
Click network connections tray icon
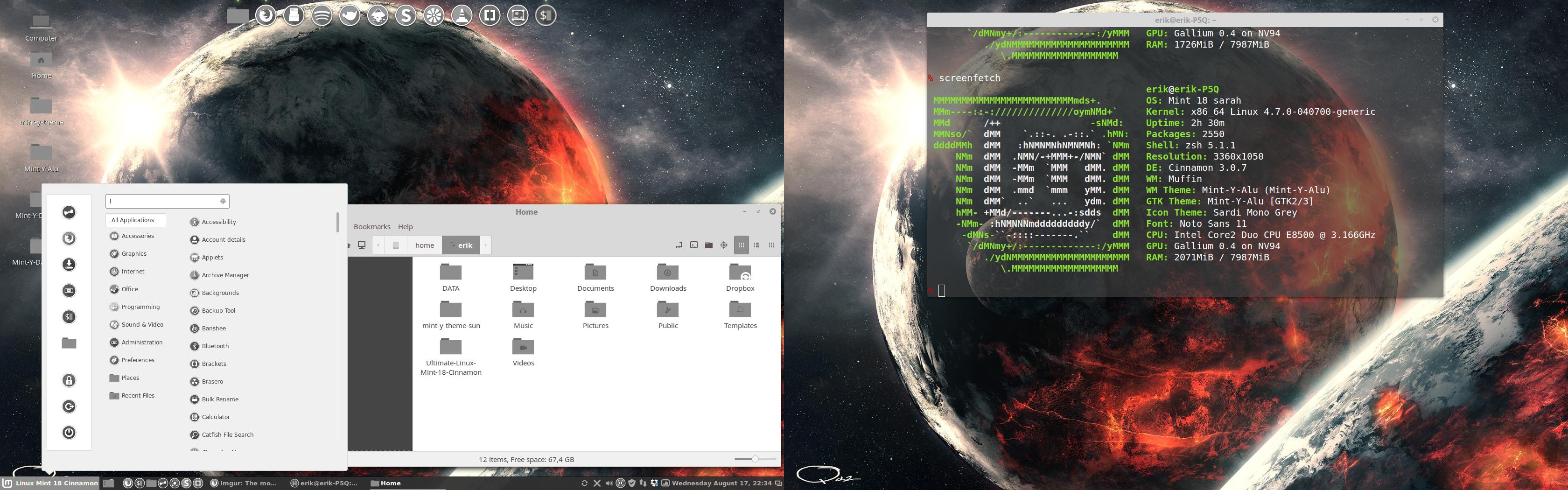(643, 483)
